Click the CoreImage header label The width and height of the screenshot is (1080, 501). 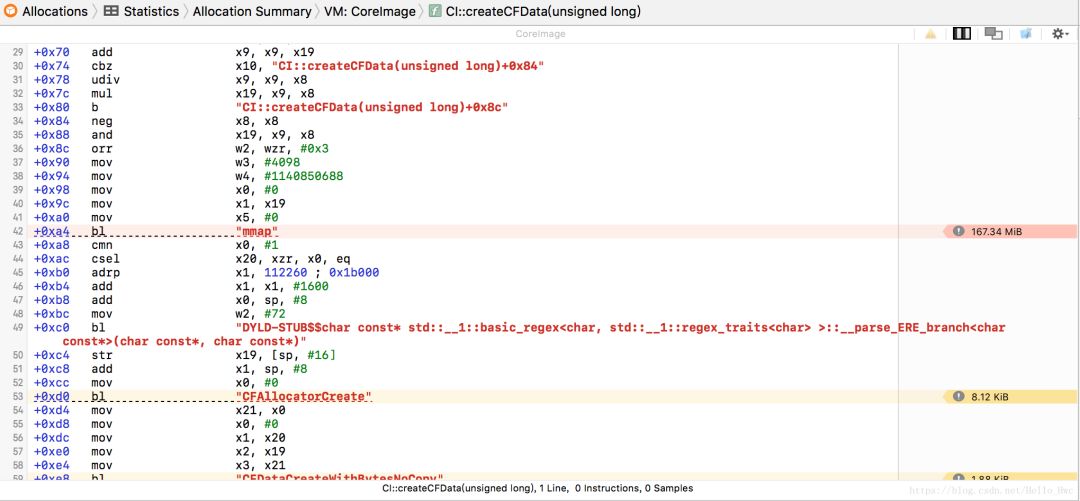(x=540, y=34)
